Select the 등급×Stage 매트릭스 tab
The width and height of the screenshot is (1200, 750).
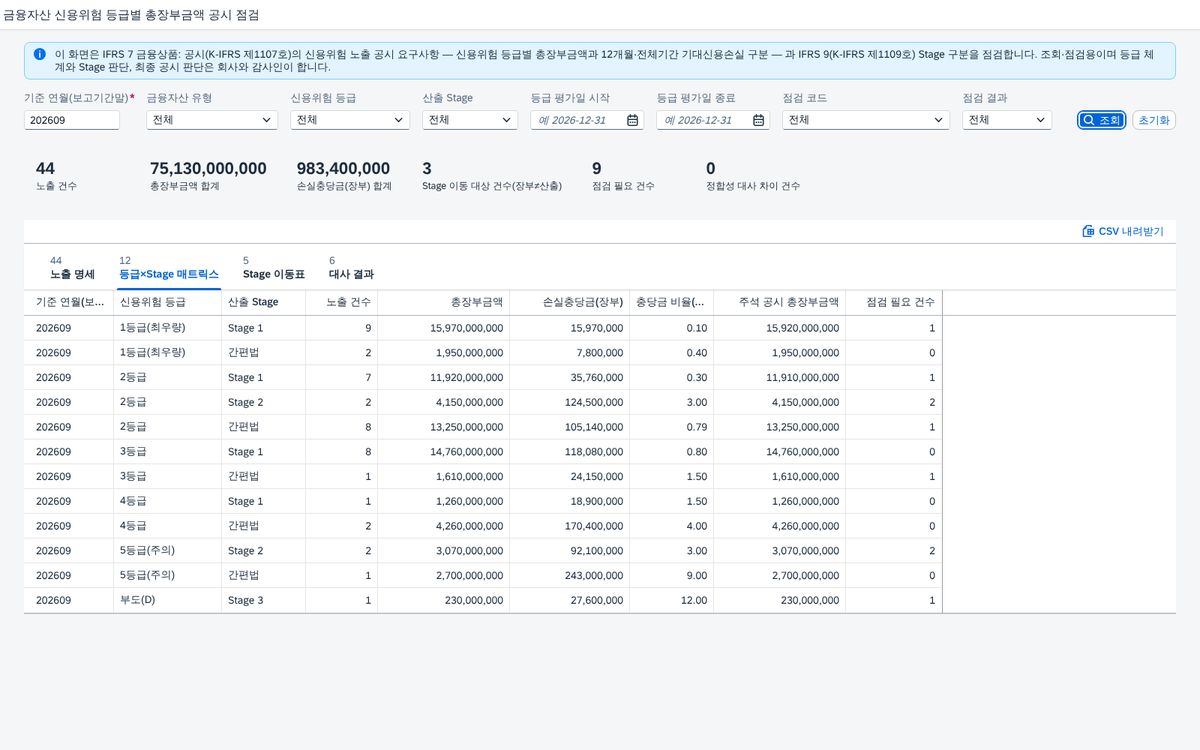coord(168,267)
